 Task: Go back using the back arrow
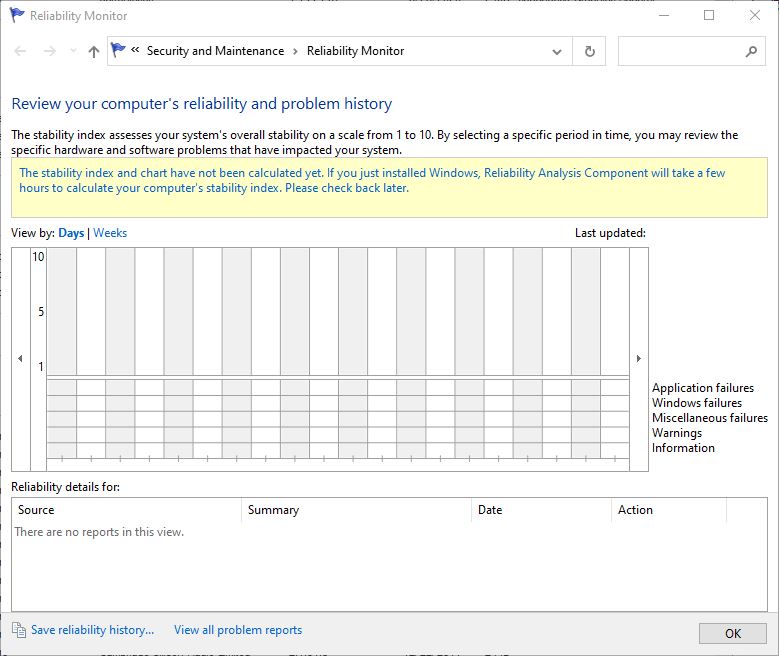click(20, 51)
